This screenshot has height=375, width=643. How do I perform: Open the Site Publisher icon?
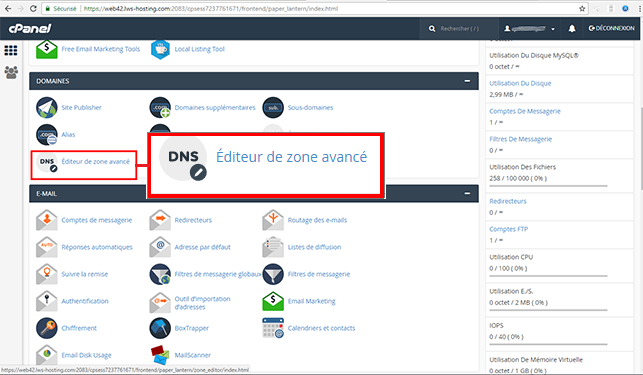click(46, 107)
